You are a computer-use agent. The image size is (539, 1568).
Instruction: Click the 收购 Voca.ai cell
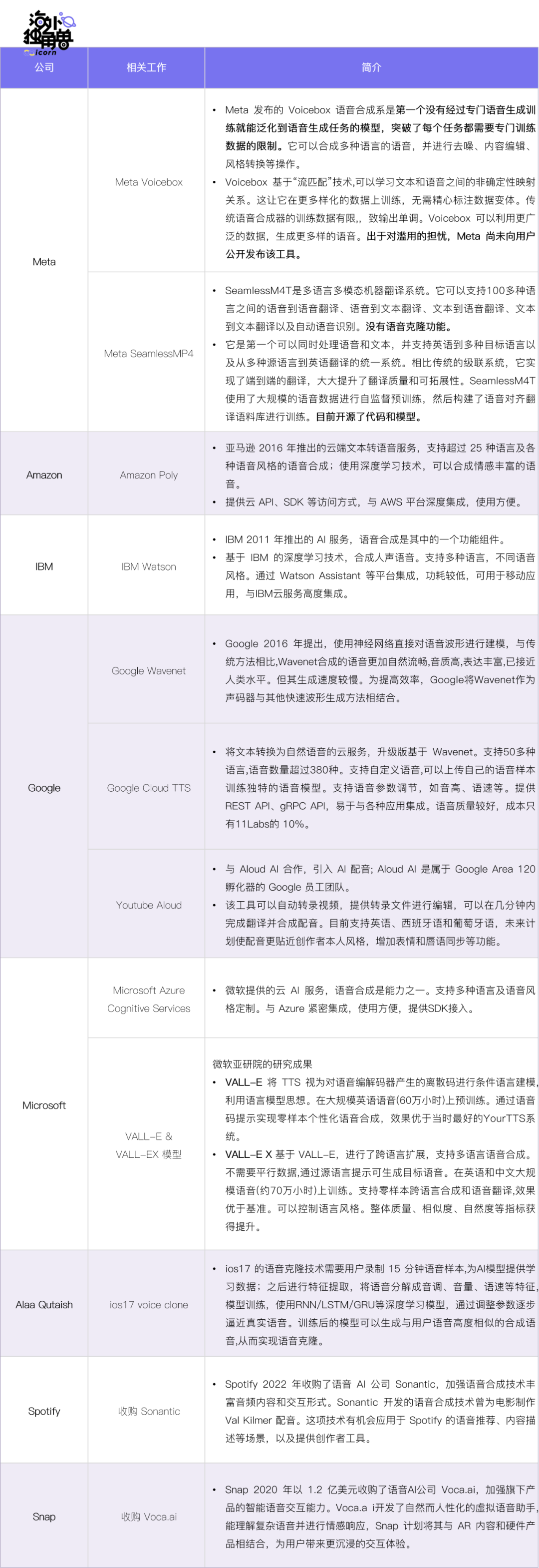tap(146, 1516)
